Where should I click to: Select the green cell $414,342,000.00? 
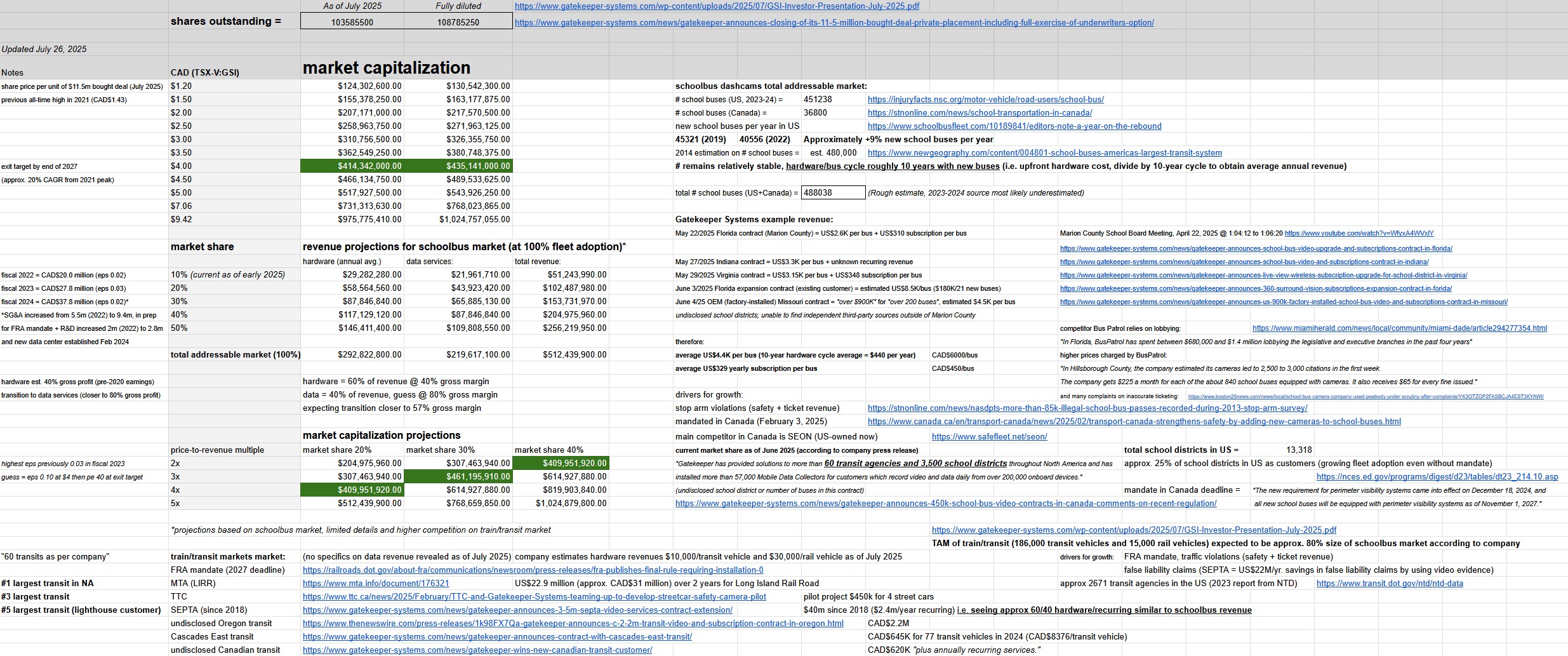coord(352,166)
